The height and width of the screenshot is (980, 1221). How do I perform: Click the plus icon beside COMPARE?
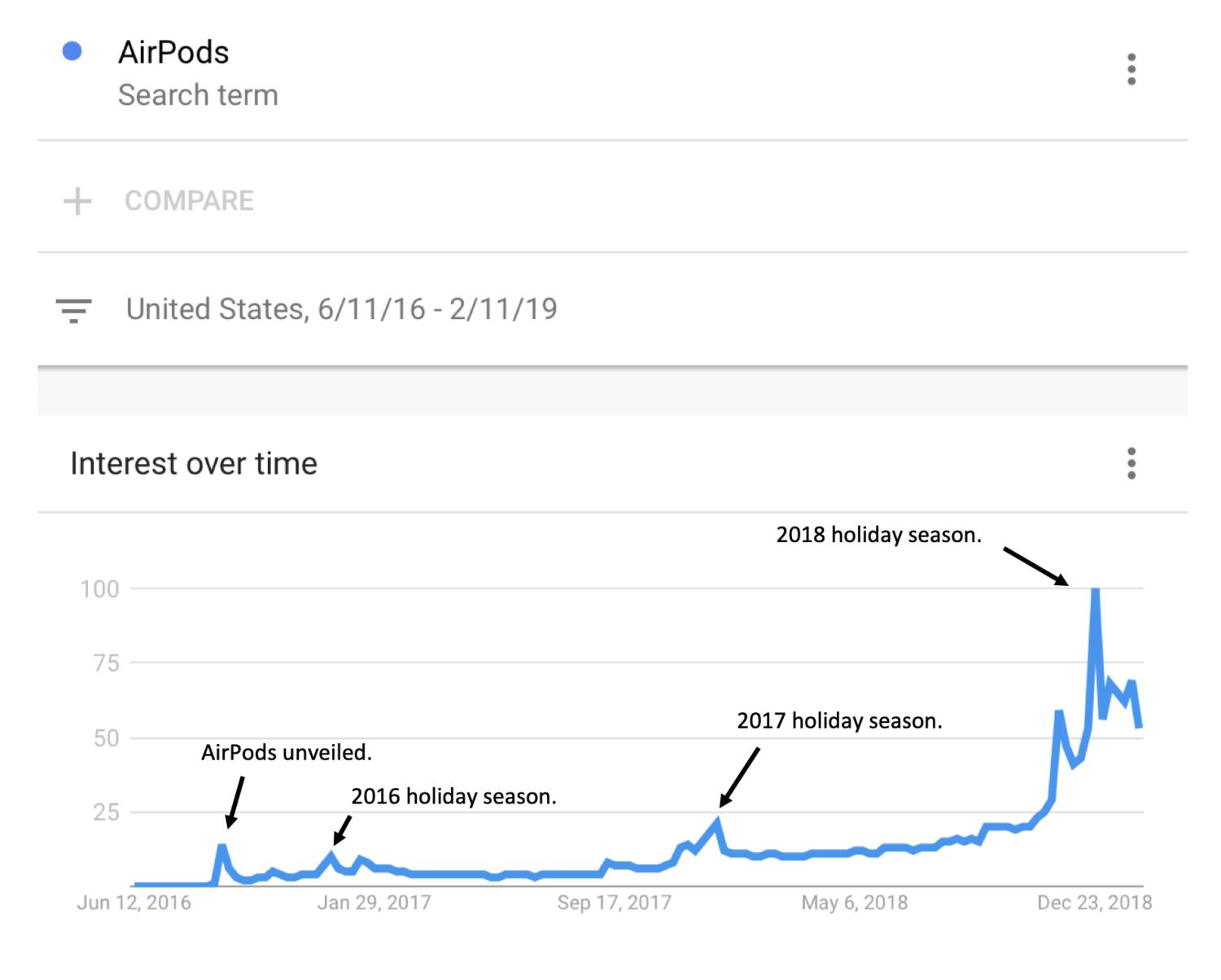pos(77,201)
